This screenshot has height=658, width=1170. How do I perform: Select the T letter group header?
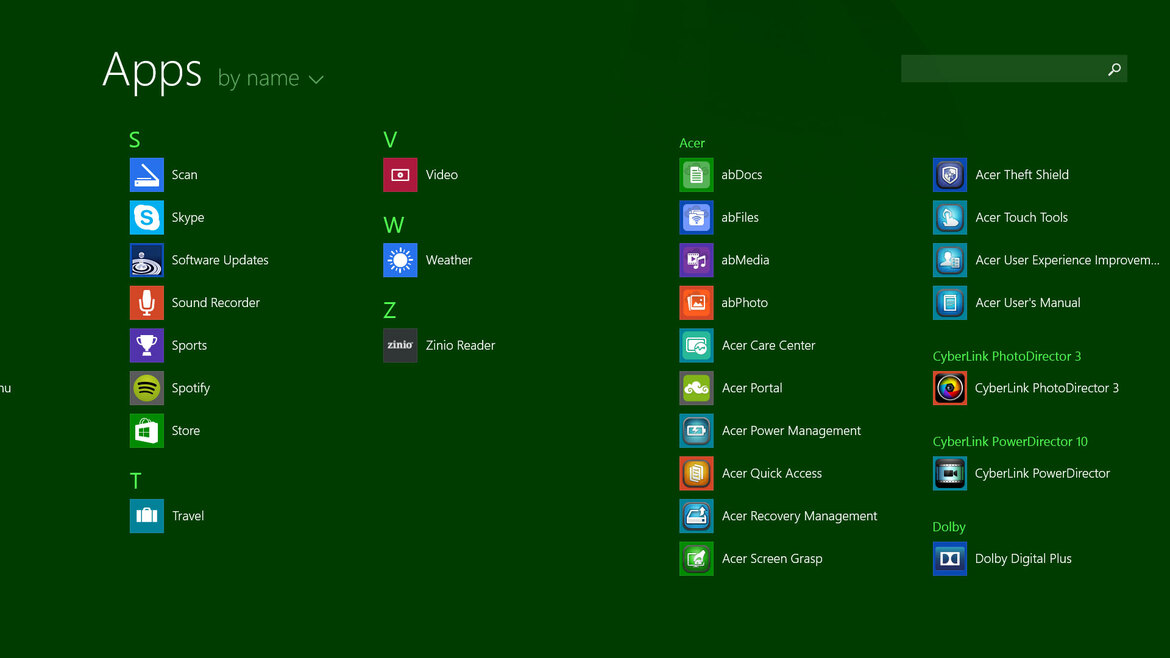135,480
